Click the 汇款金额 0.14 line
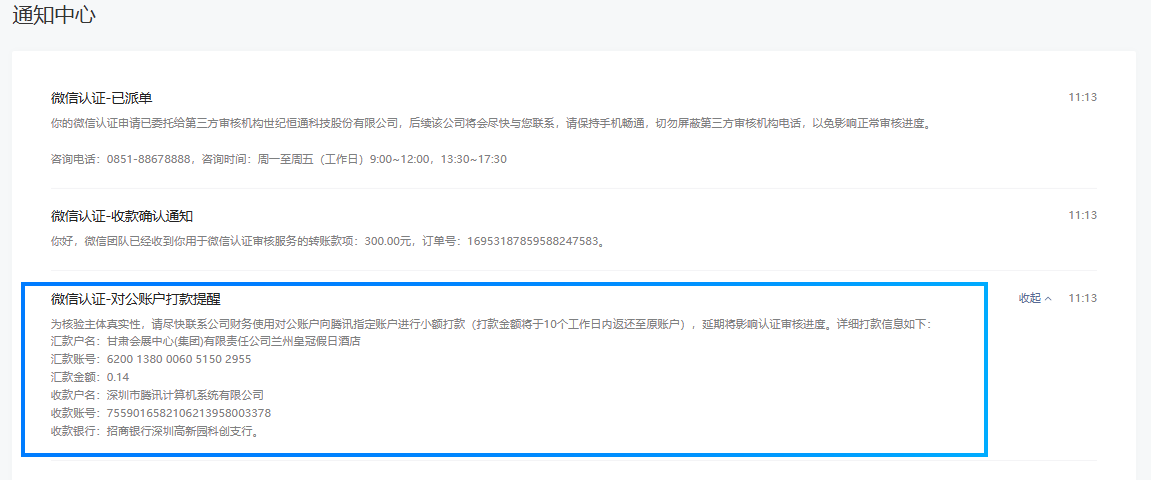The width and height of the screenshot is (1151, 480). 90,377
